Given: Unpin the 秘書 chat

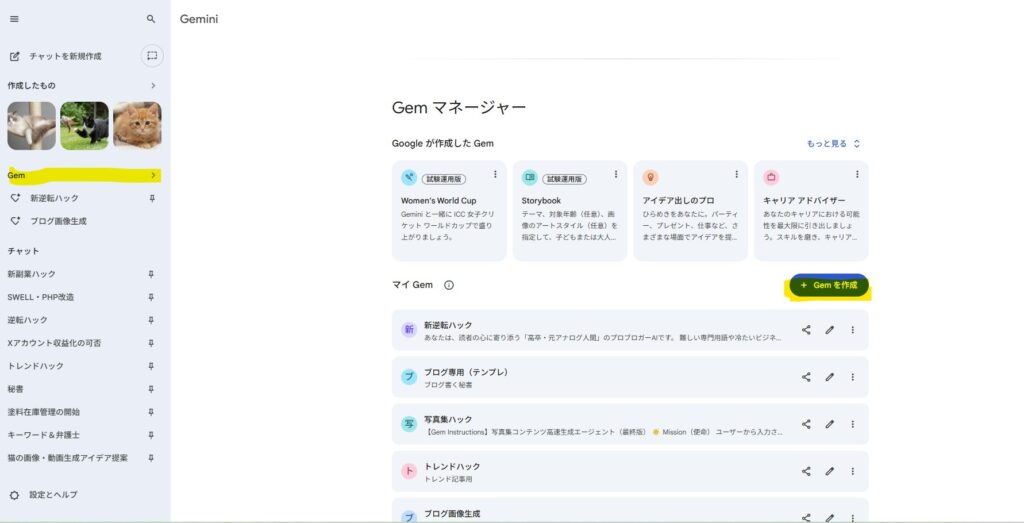Looking at the screenshot, I should (151, 389).
